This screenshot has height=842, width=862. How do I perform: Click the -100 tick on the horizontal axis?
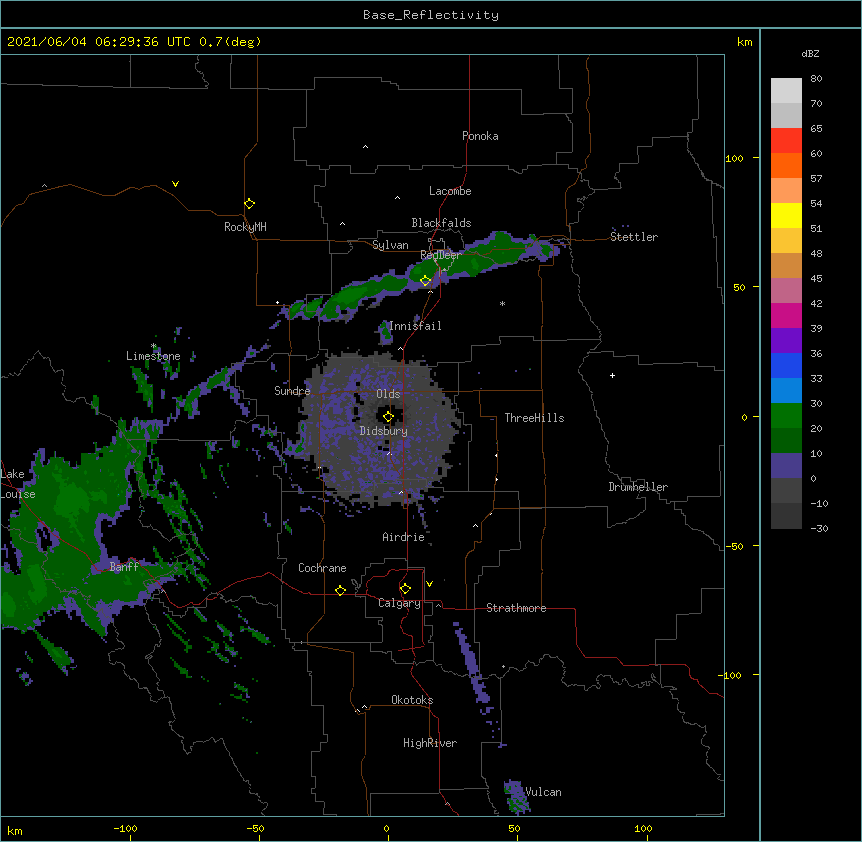pos(125,828)
